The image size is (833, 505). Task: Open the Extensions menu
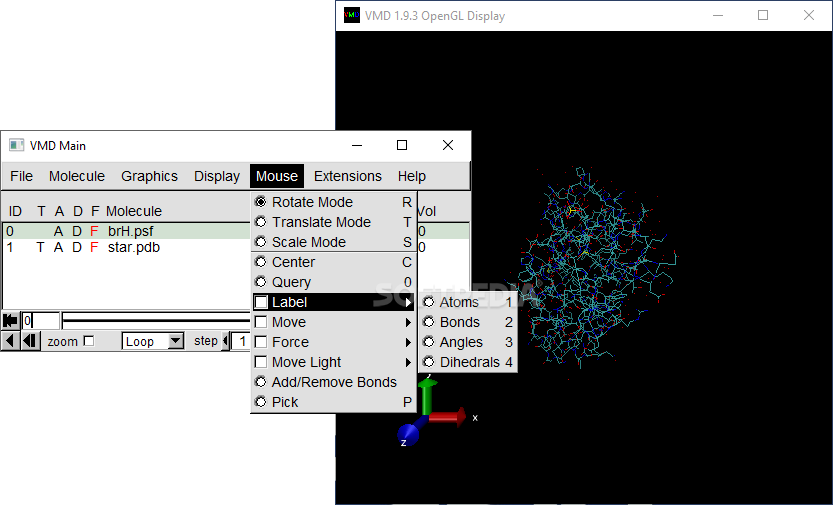pyautogui.click(x=347, y=176)
